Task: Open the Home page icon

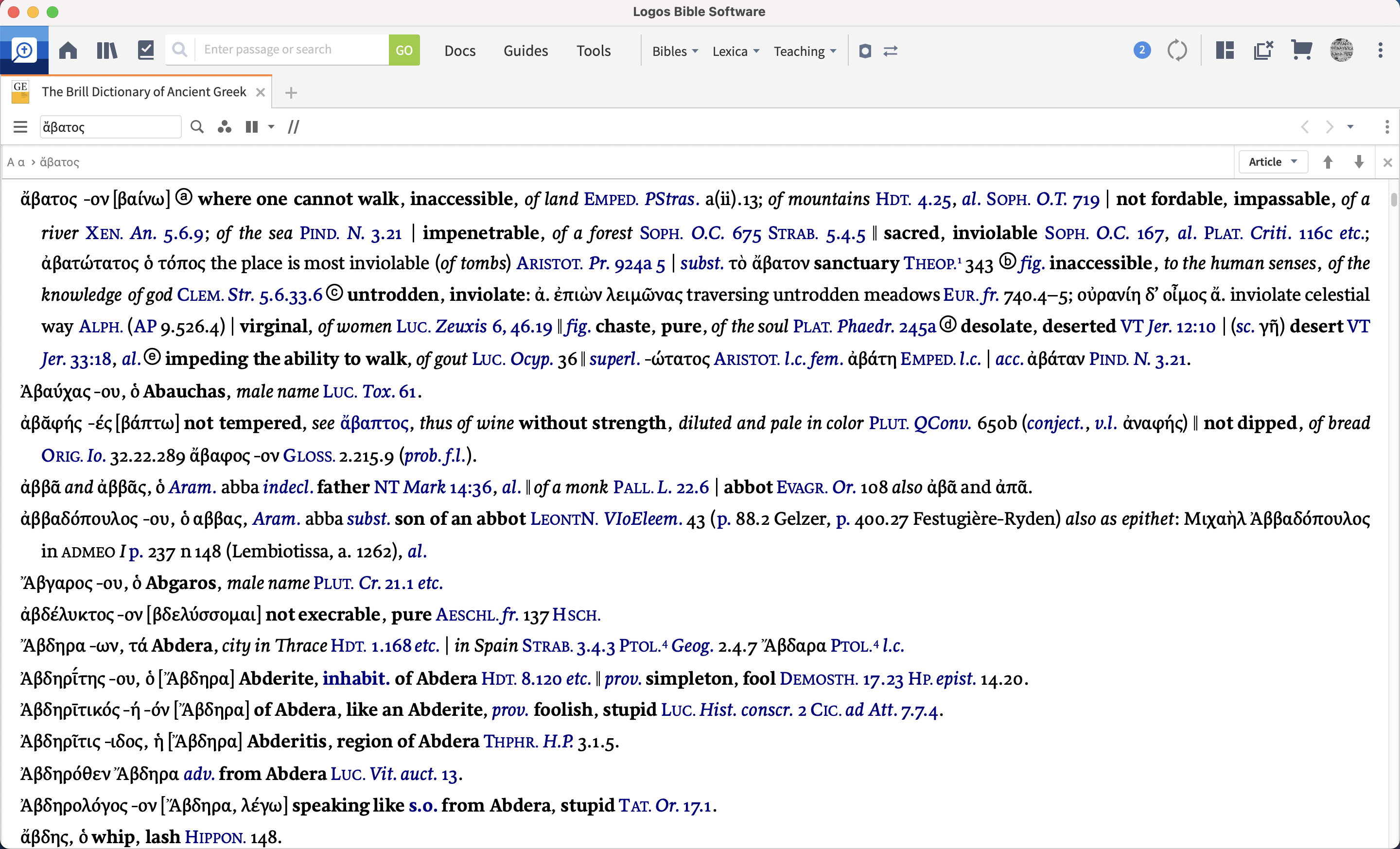Action: coord(68,51)
